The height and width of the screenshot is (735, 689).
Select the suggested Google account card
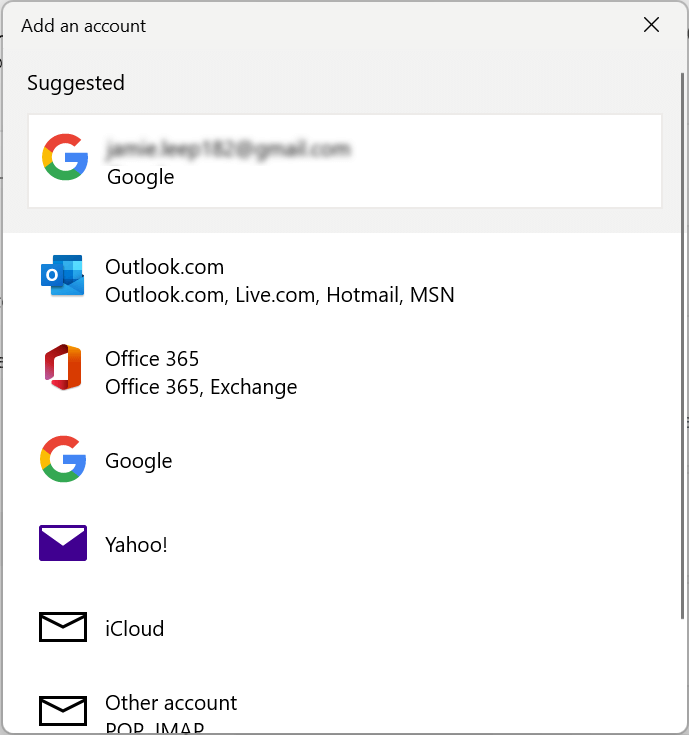344,161
